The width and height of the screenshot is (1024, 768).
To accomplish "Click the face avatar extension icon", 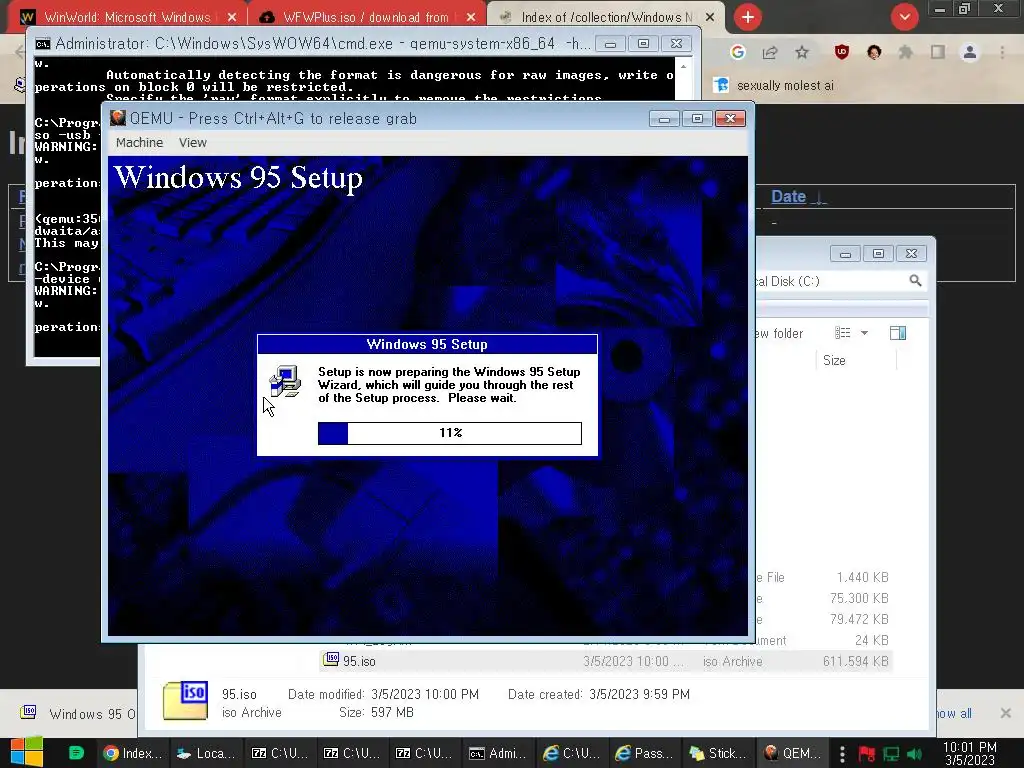I will (x=874, y=52).
